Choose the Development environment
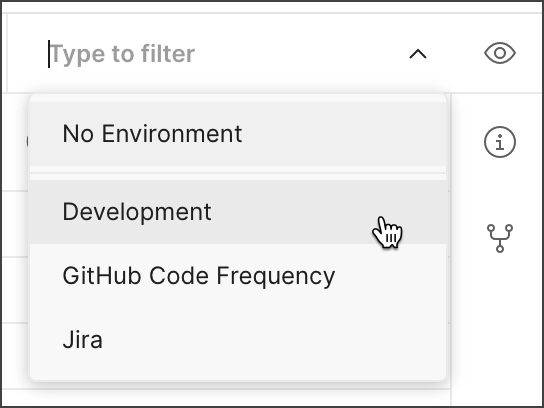The width and height of the screenshot is (544, 408). (x=238, y=212)
